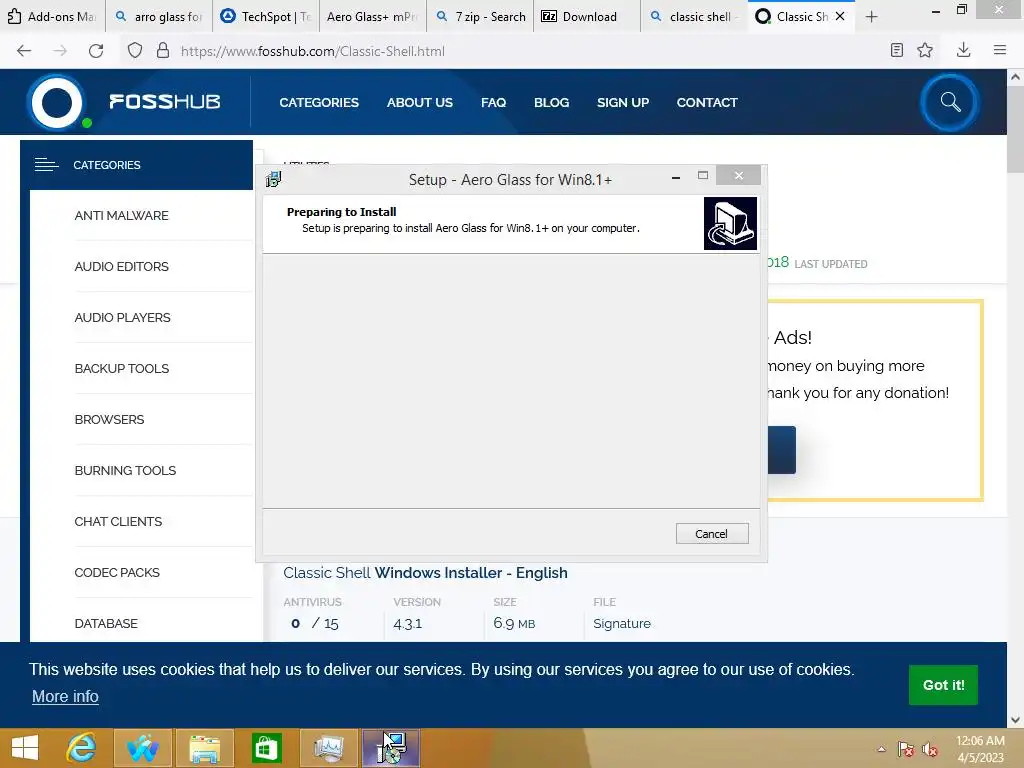Click the Action Center flag tray icon
This screenshot has height=768, width=1024.
click(905, 749)
